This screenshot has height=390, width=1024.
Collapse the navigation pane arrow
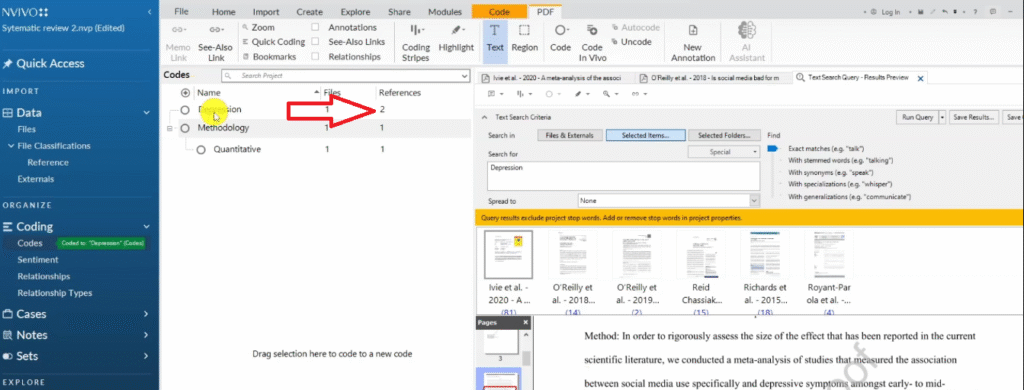tap(150, 12)
